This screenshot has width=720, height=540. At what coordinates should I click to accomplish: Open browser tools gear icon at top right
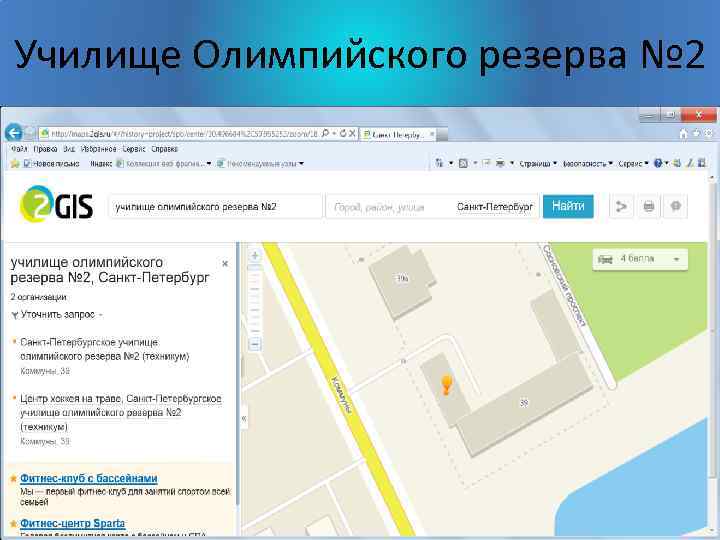click(709, 133)
